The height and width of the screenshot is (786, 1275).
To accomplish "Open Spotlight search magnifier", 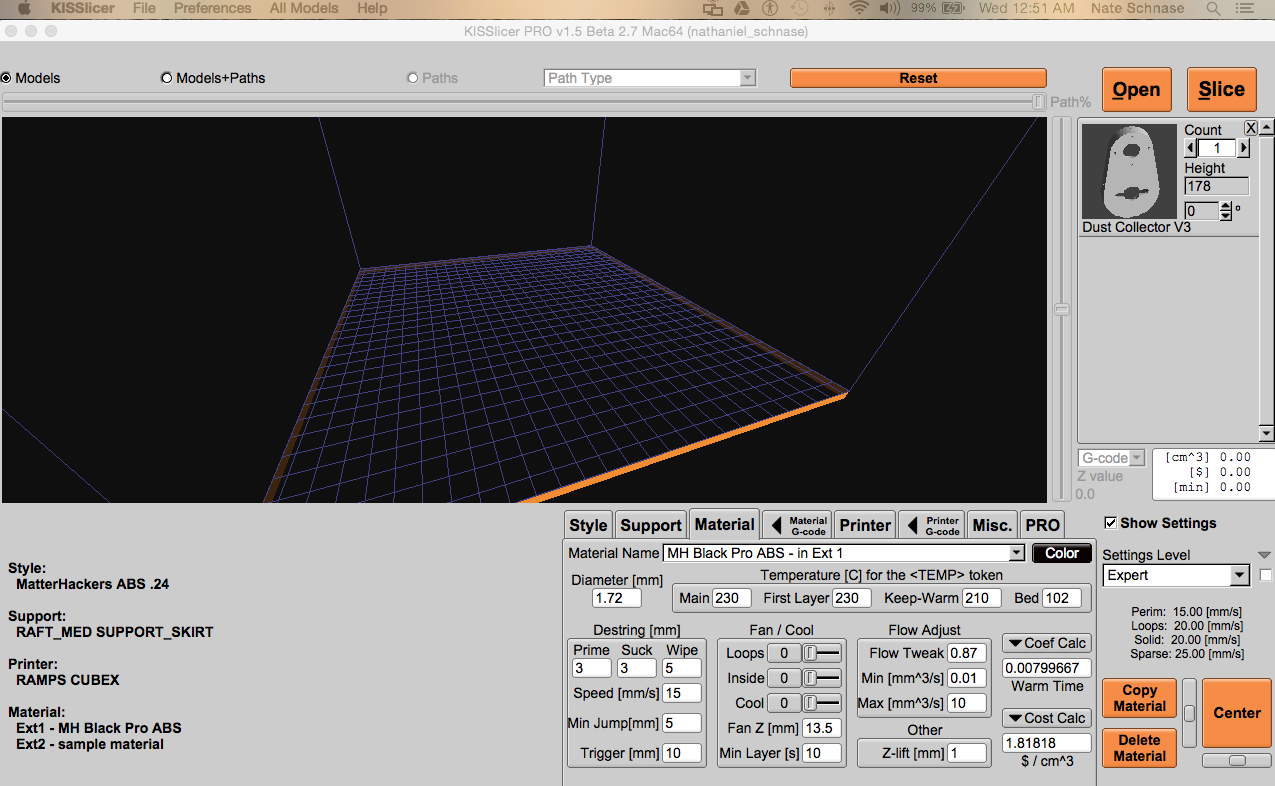I will point(1213,8).
